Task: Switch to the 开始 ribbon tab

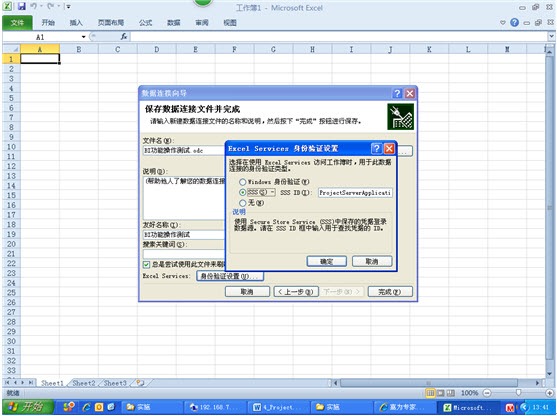Action: coord(48,23)
